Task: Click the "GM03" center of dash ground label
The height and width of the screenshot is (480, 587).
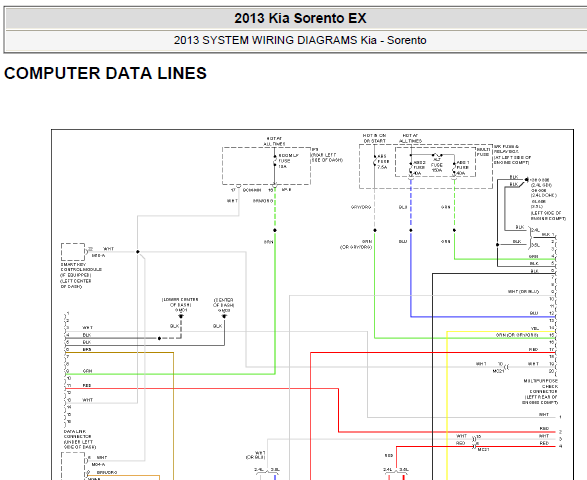Action: click(x=224, y=310)
